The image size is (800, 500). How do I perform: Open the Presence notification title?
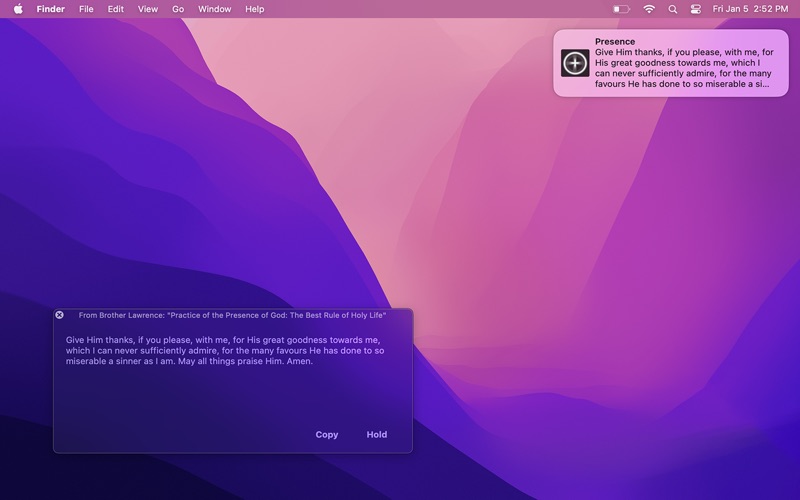coord(615,42)
